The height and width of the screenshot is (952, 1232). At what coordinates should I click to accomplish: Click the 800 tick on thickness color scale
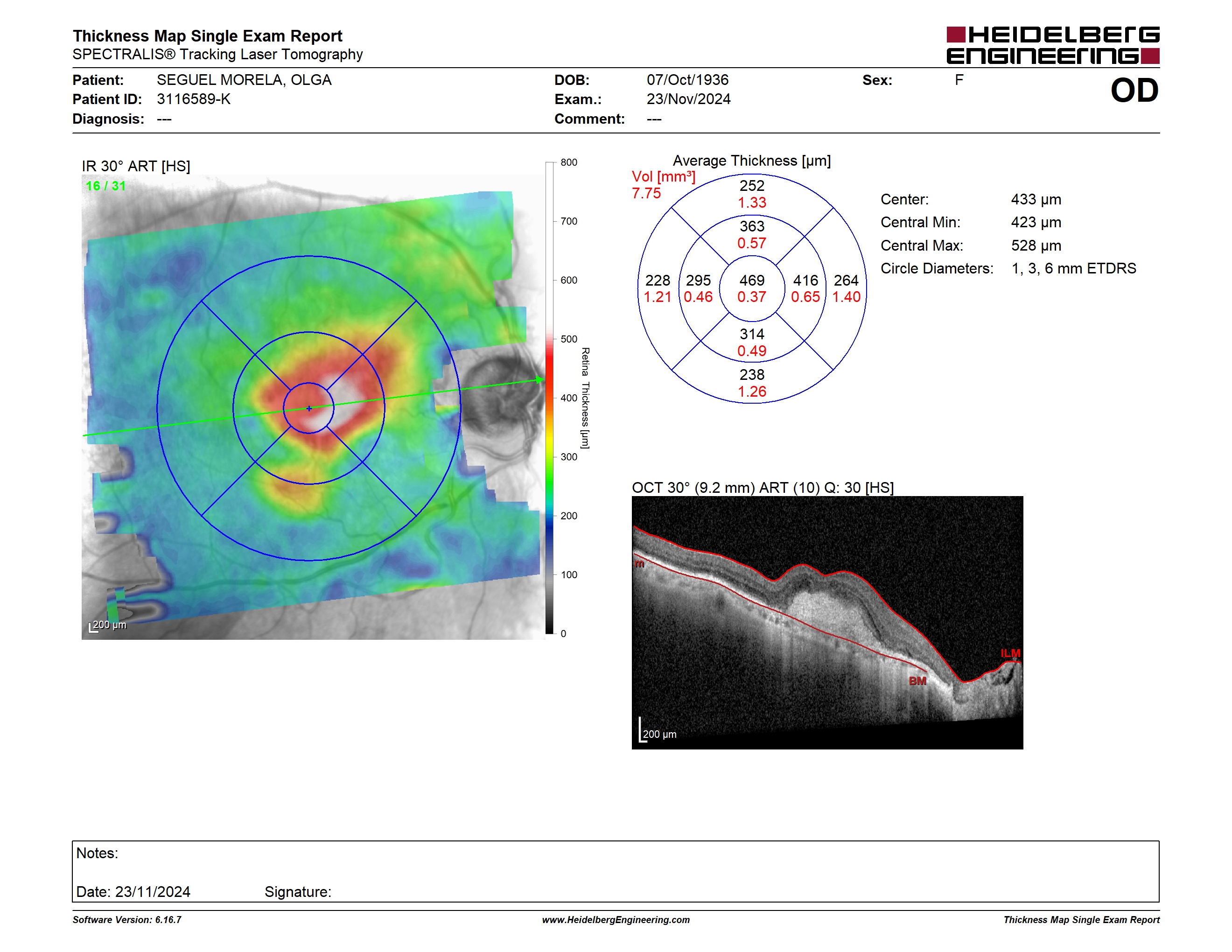568,162
